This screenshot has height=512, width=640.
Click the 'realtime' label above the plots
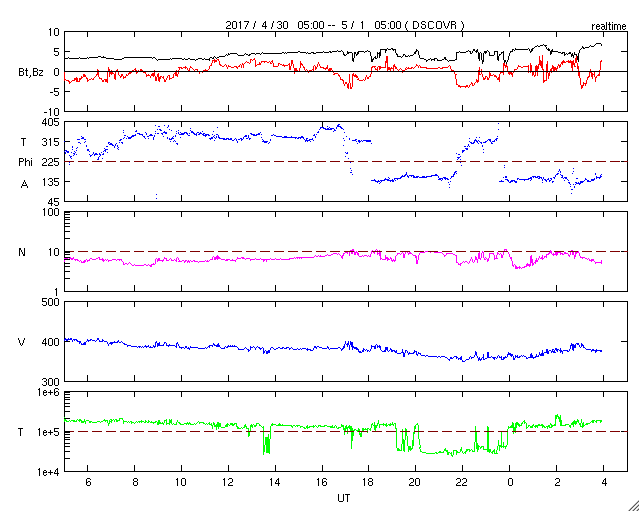(609, 26)
